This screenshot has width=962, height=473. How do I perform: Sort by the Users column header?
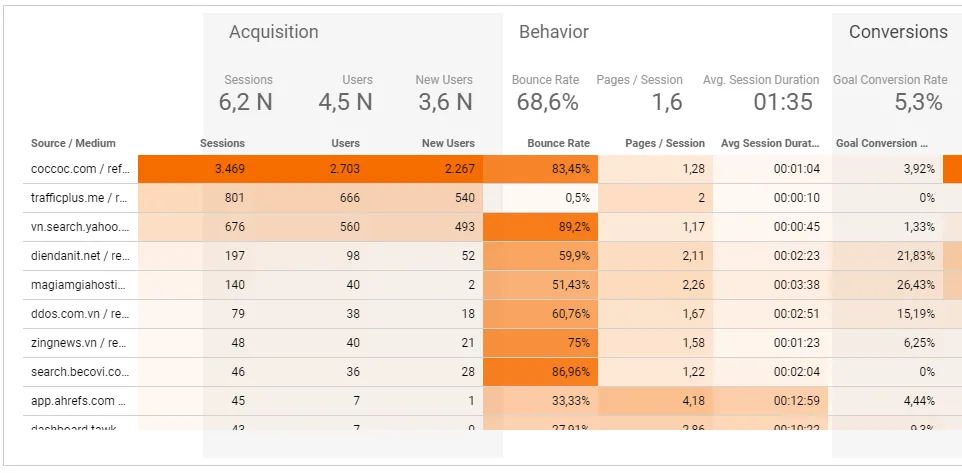click(345, 143)
